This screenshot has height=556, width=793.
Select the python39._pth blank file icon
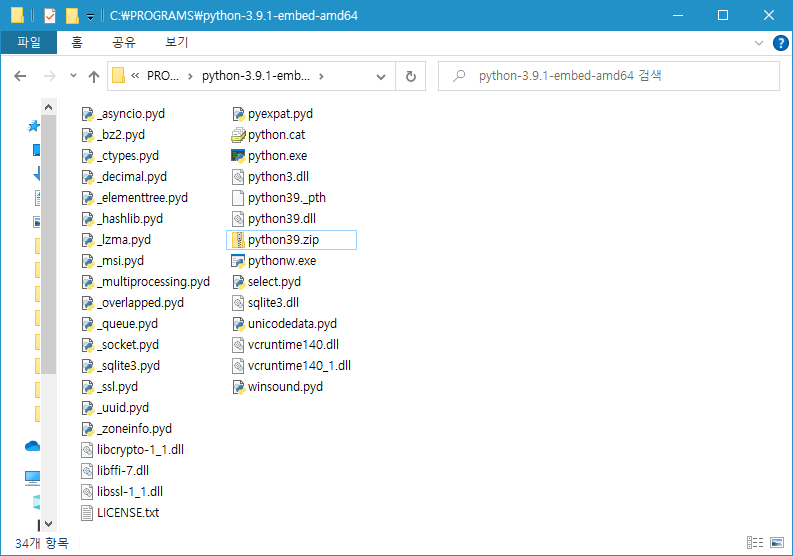238,198
